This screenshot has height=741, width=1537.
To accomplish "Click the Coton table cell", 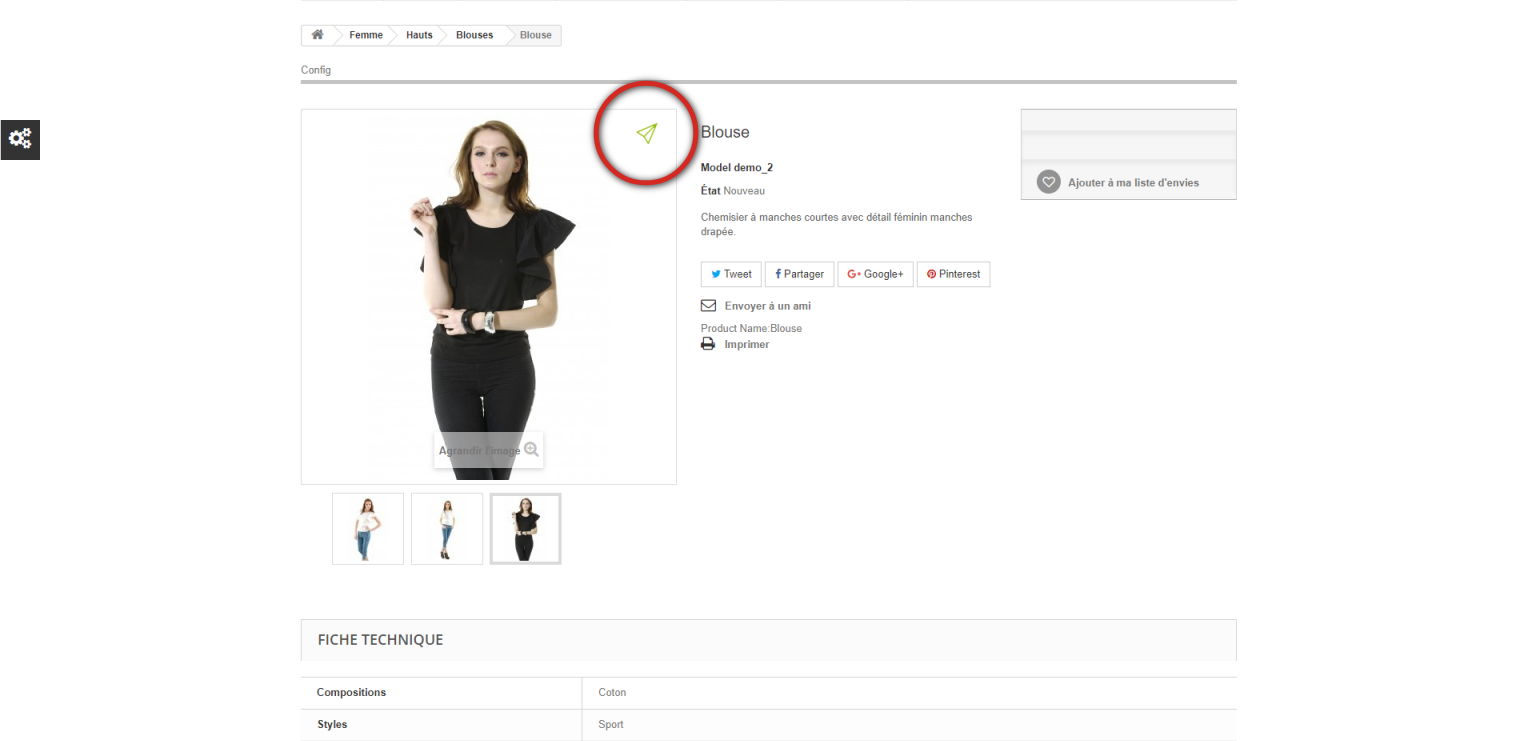I will click(909, 693).
